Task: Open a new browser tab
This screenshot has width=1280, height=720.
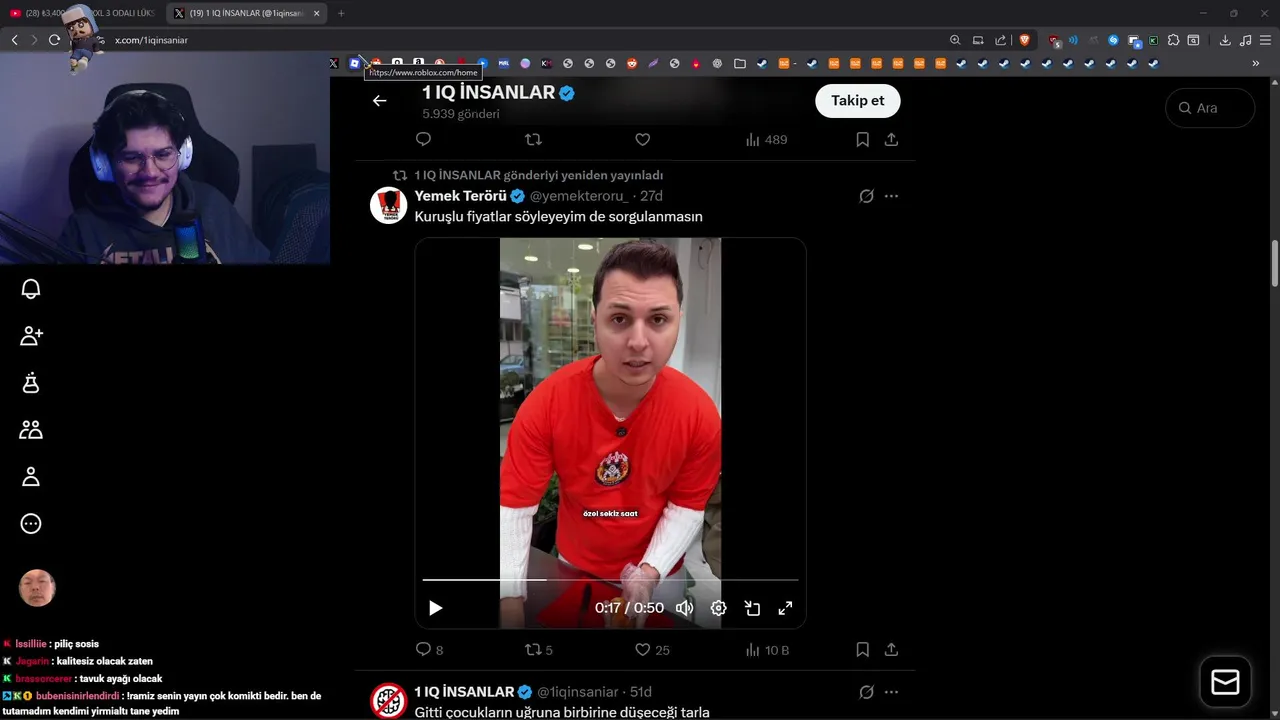Action: [341, 13]
